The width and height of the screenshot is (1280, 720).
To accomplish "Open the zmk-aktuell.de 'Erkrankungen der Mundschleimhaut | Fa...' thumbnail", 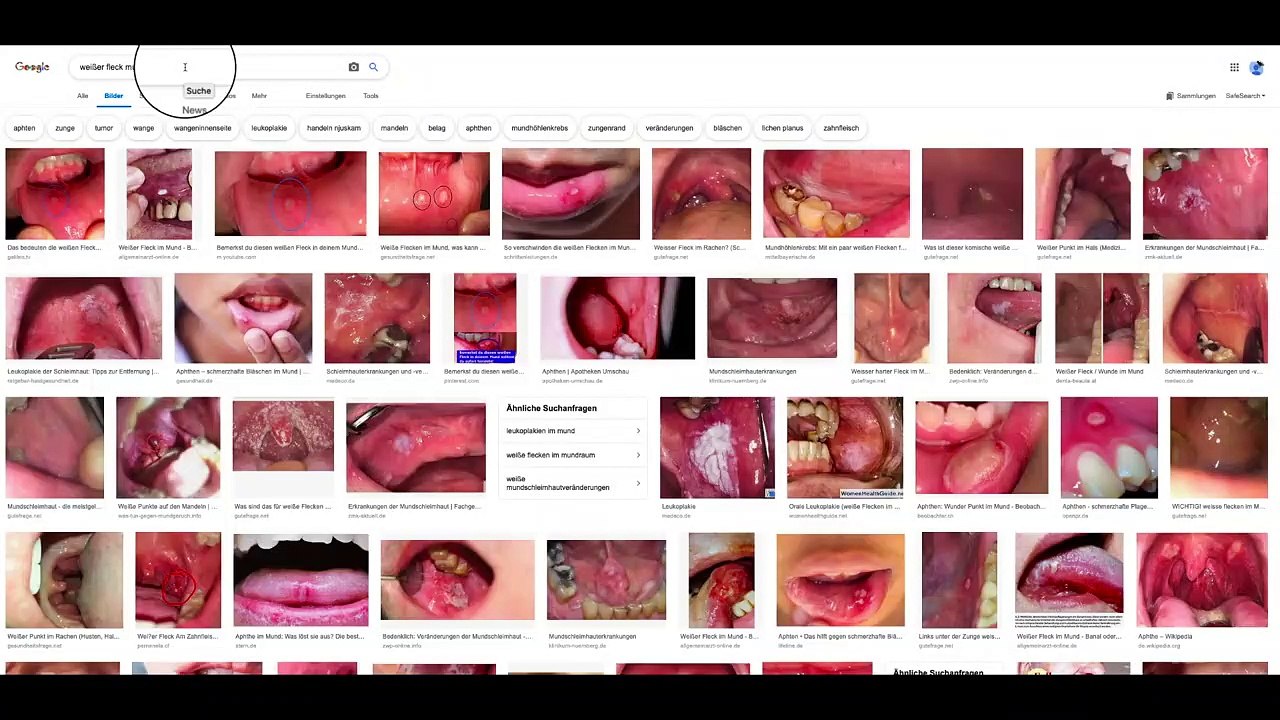I will click(x=1205, y=194).
